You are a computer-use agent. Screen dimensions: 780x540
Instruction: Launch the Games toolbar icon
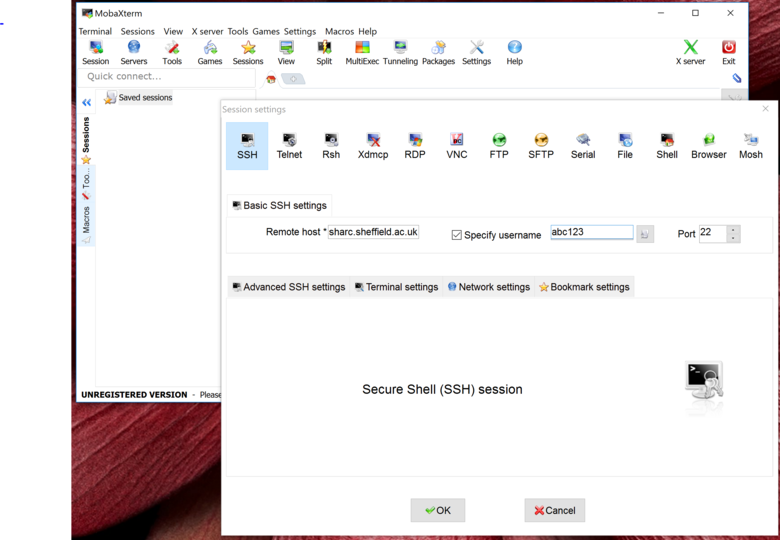[x=210, y=53]
